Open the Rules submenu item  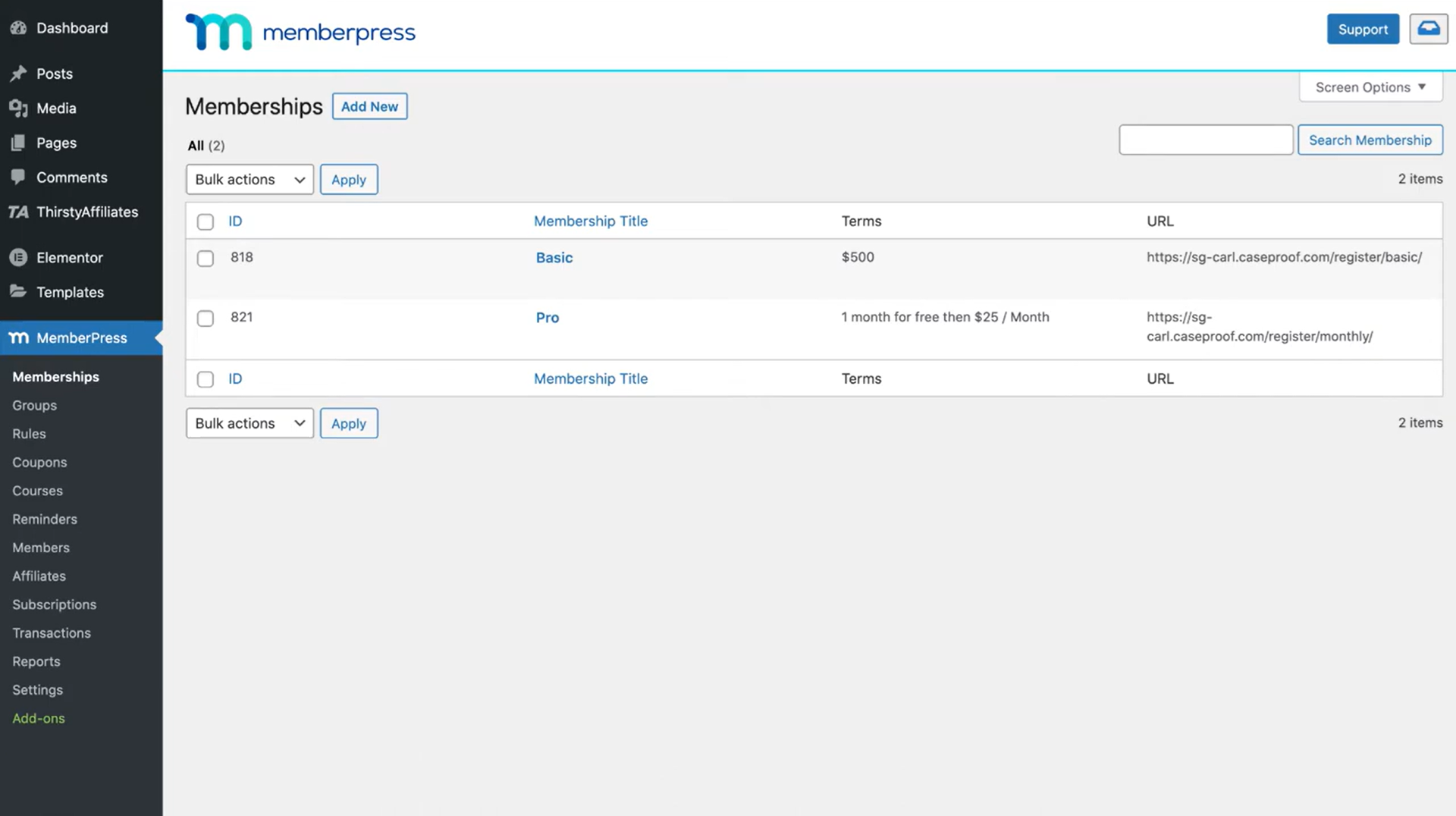pos(29,434)
